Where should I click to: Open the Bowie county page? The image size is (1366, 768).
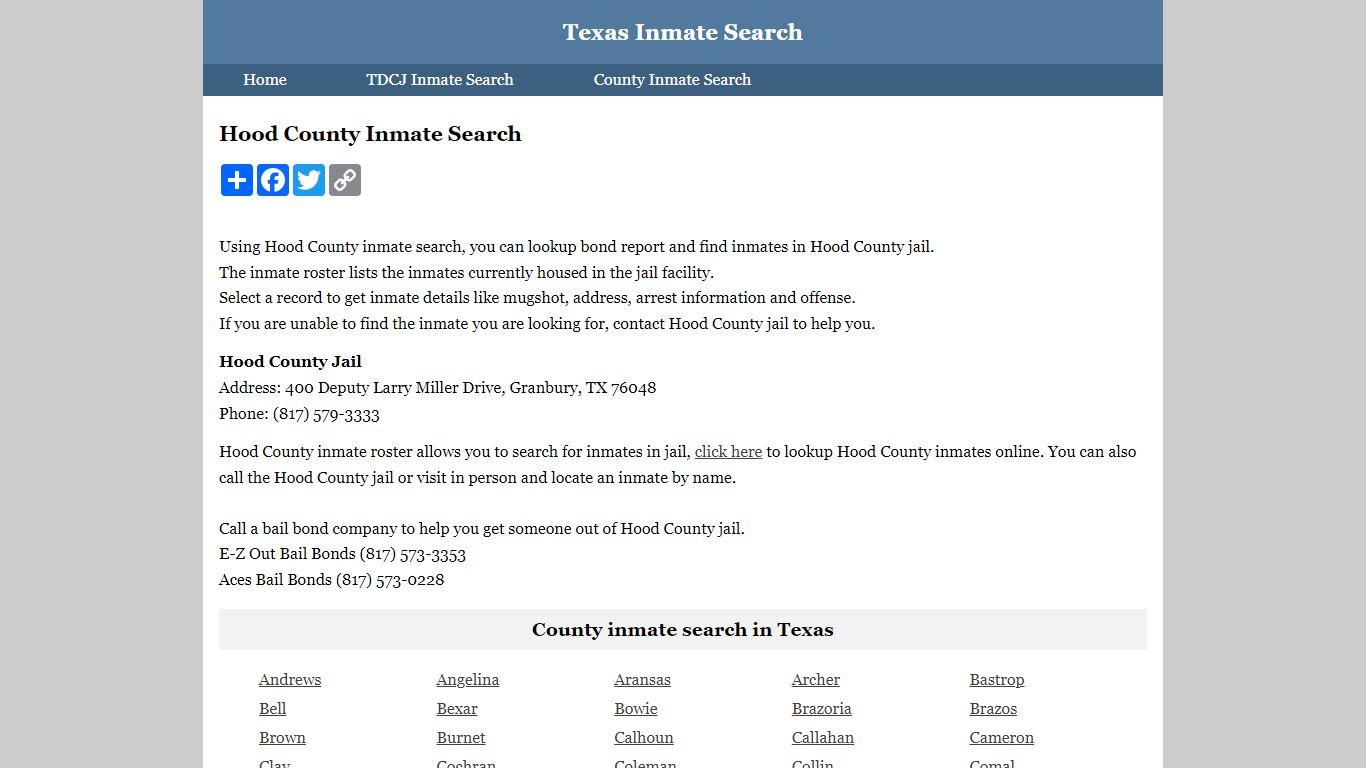635,708
